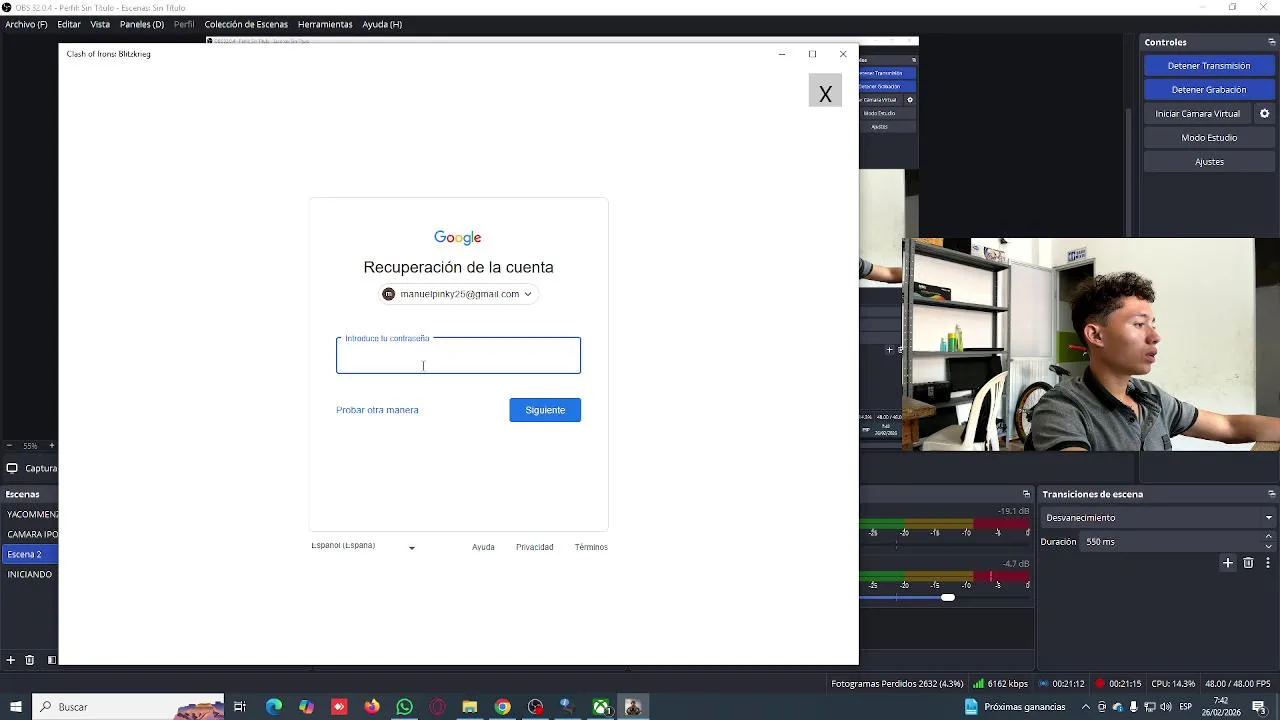Open Ayuda menu

tap(382, 24)
